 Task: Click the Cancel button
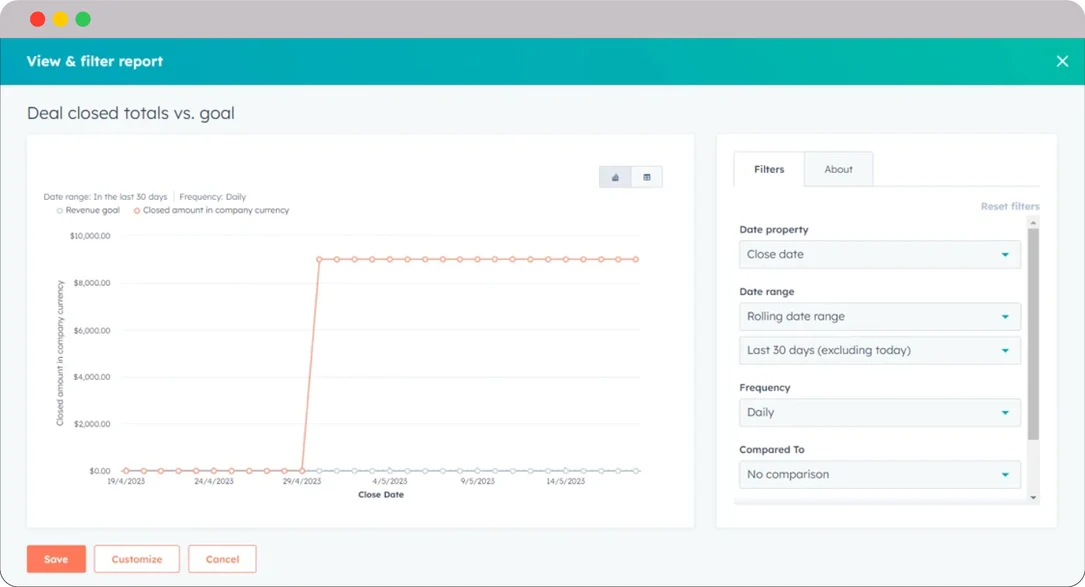[222, 559]
